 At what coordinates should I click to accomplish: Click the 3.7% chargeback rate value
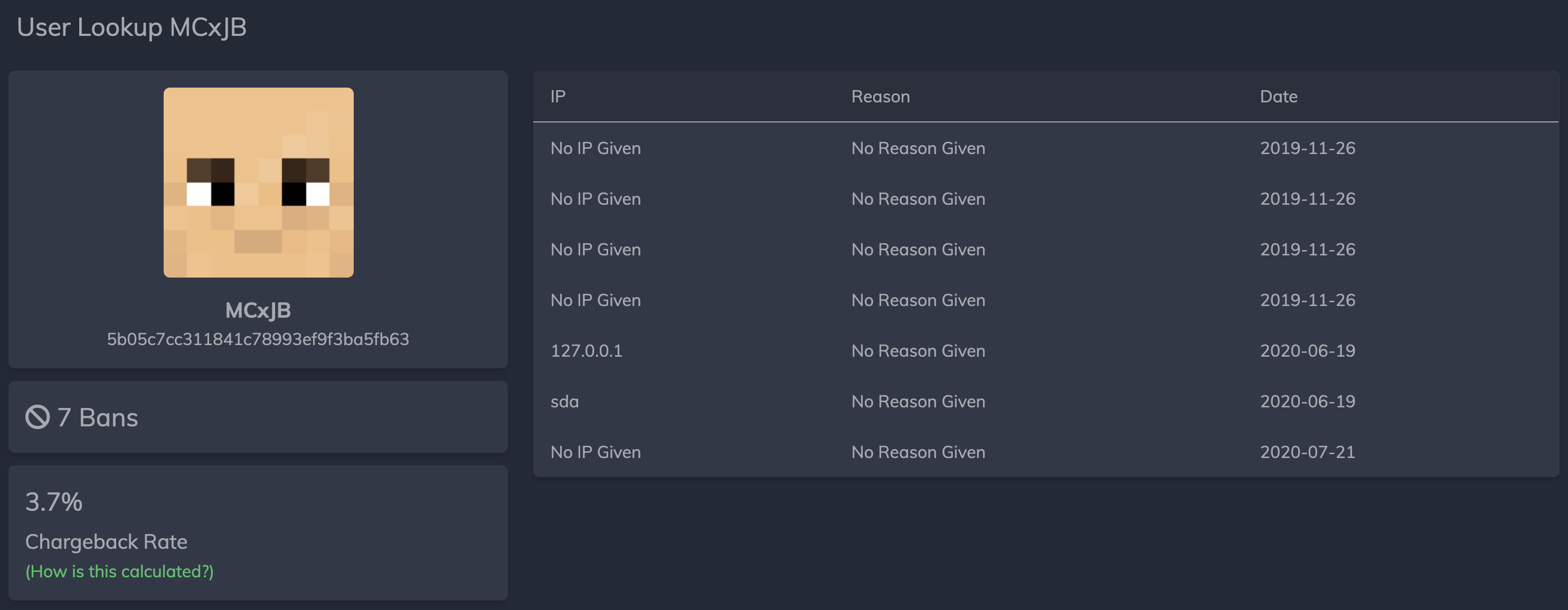click(x=53, y=502)
